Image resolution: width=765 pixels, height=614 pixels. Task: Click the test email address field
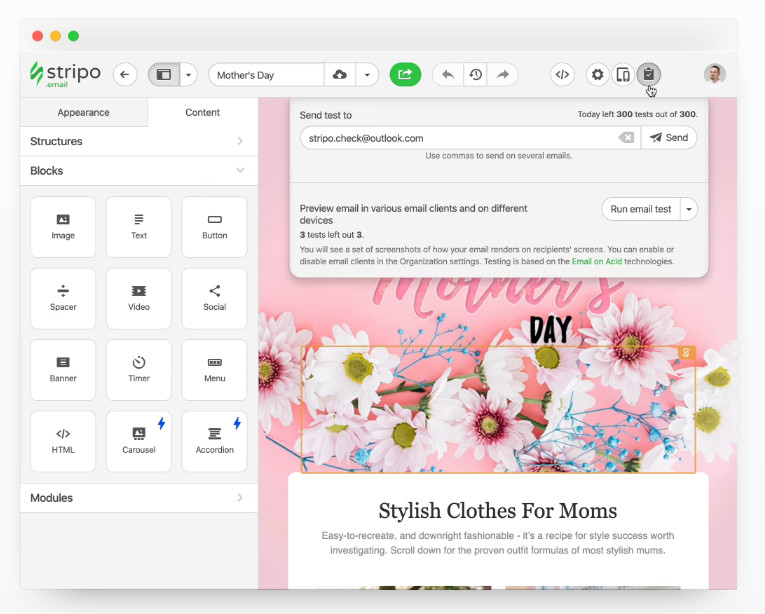pos(455,138)
